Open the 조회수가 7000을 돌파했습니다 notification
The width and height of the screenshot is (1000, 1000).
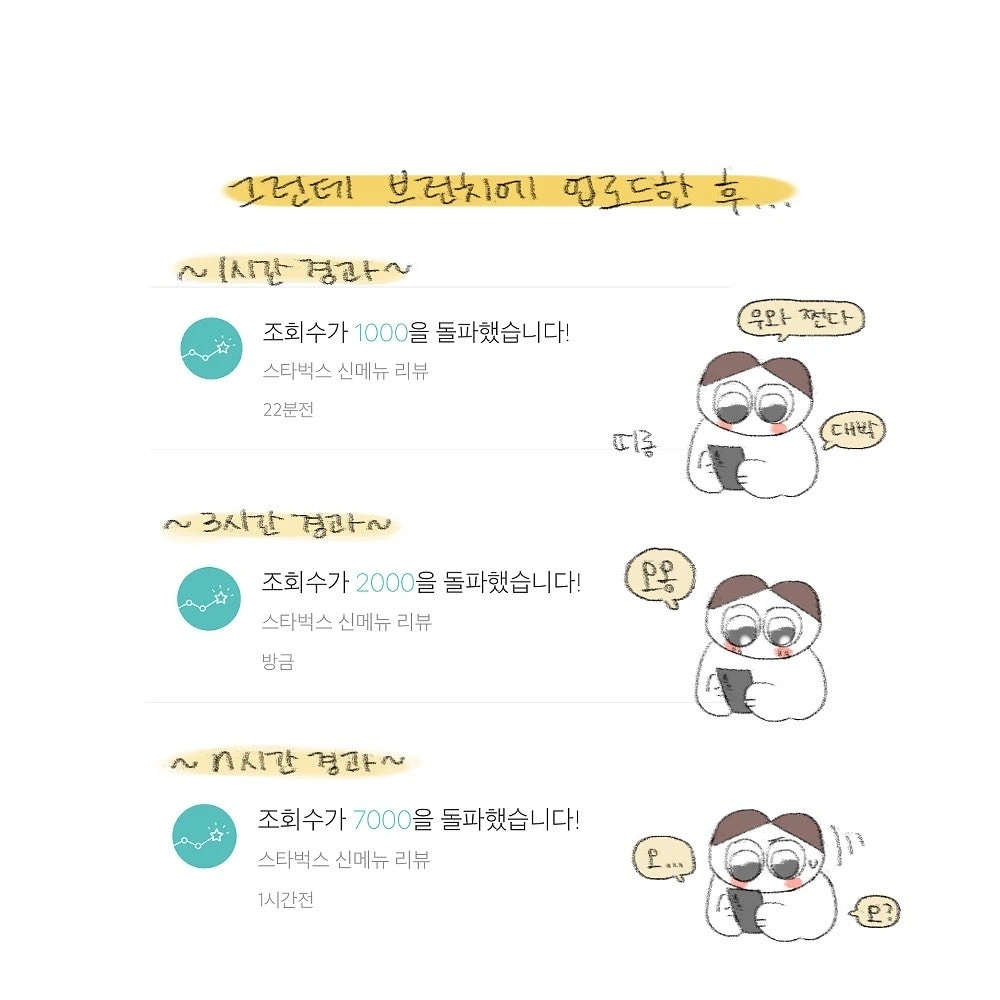click(418, 819)
